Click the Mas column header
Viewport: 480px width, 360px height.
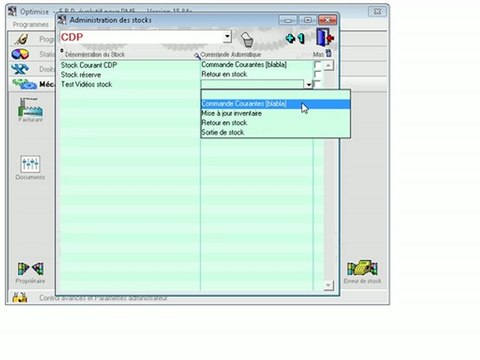coord(318,54)
